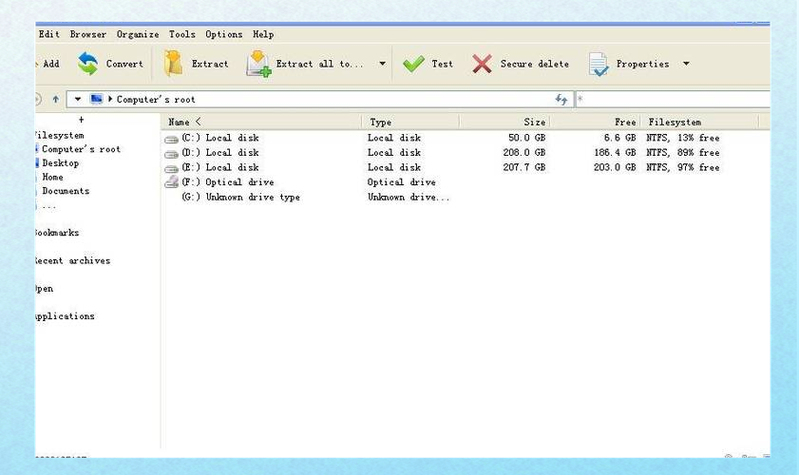Viewport: 799px width, 475px height.
Task: Click the refresh icon in address bar
Action: [x=561, y=99]
